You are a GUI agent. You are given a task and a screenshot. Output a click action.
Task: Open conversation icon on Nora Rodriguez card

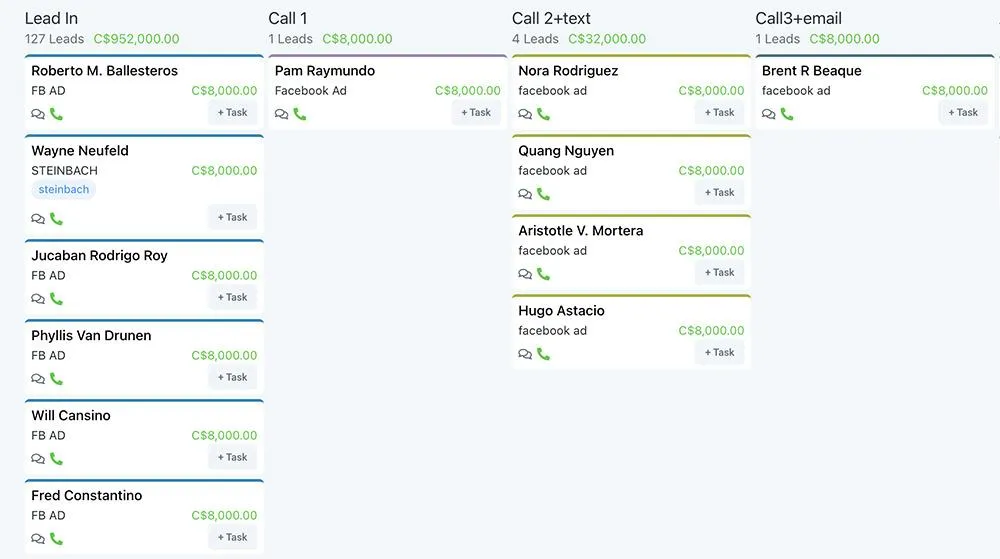pos(525,114)
